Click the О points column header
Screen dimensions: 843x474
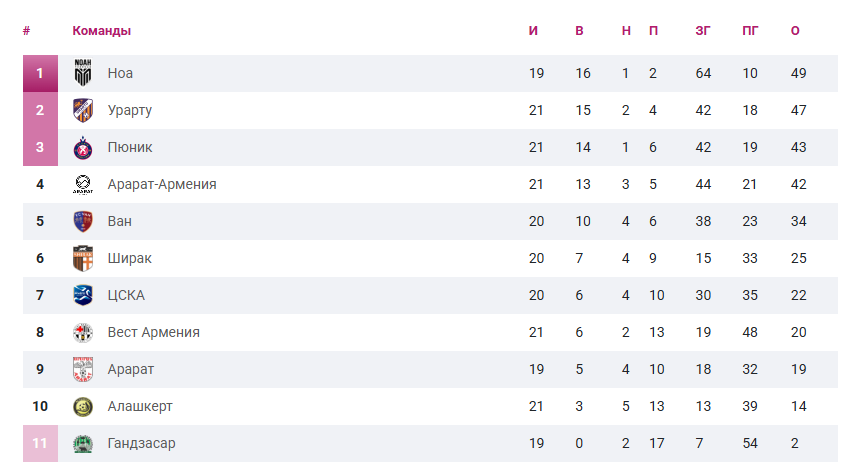pyautogui.click(x=795, y=30)
